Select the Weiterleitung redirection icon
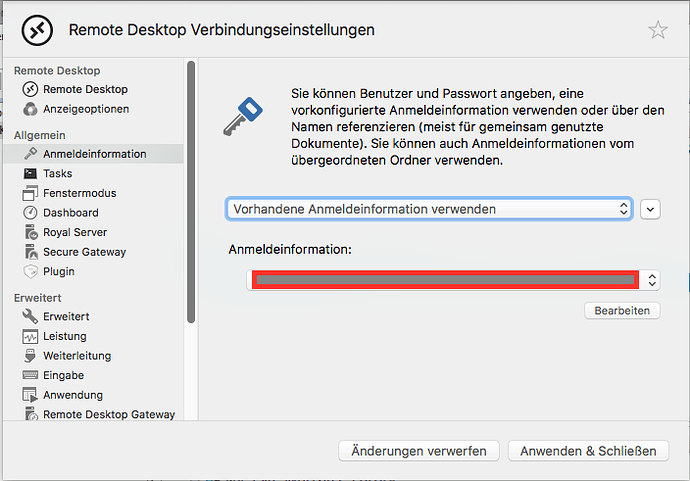The width and height of the screenshot is (690, 481). [x=31, y=356]
